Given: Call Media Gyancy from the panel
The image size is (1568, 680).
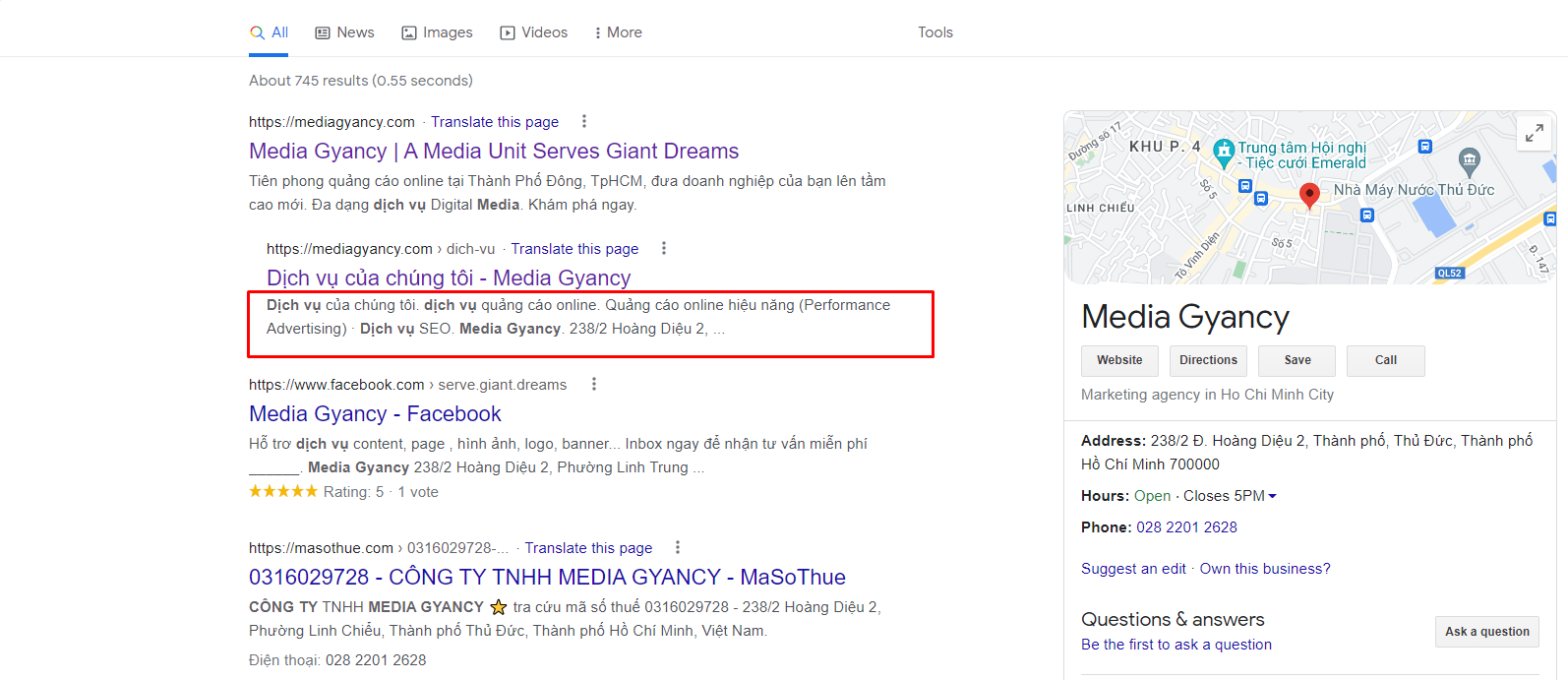Looking at the screenshot, I should (x=1385, y=360).
